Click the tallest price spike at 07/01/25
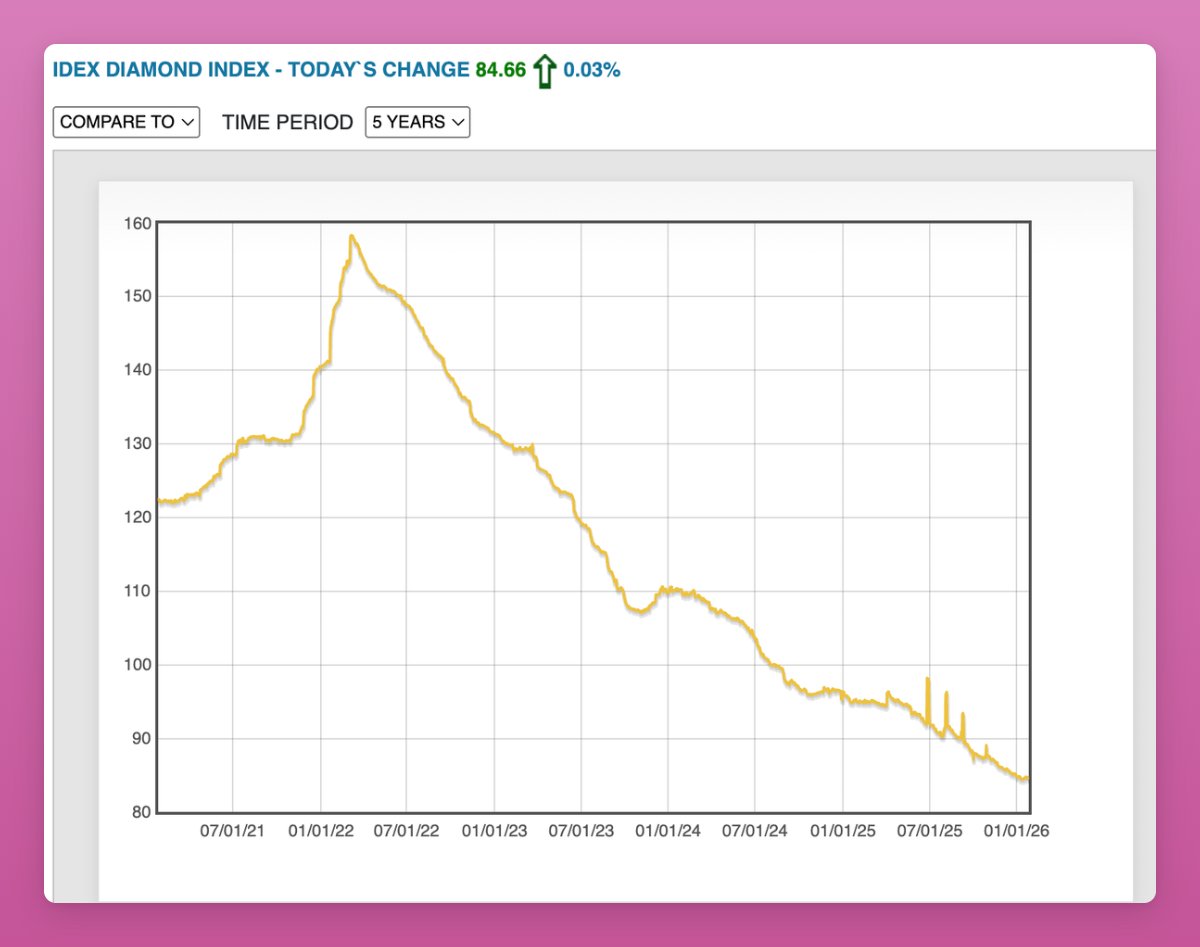Image resolution: width=1200 pixels, height=947 pixels. coord(928,679)
